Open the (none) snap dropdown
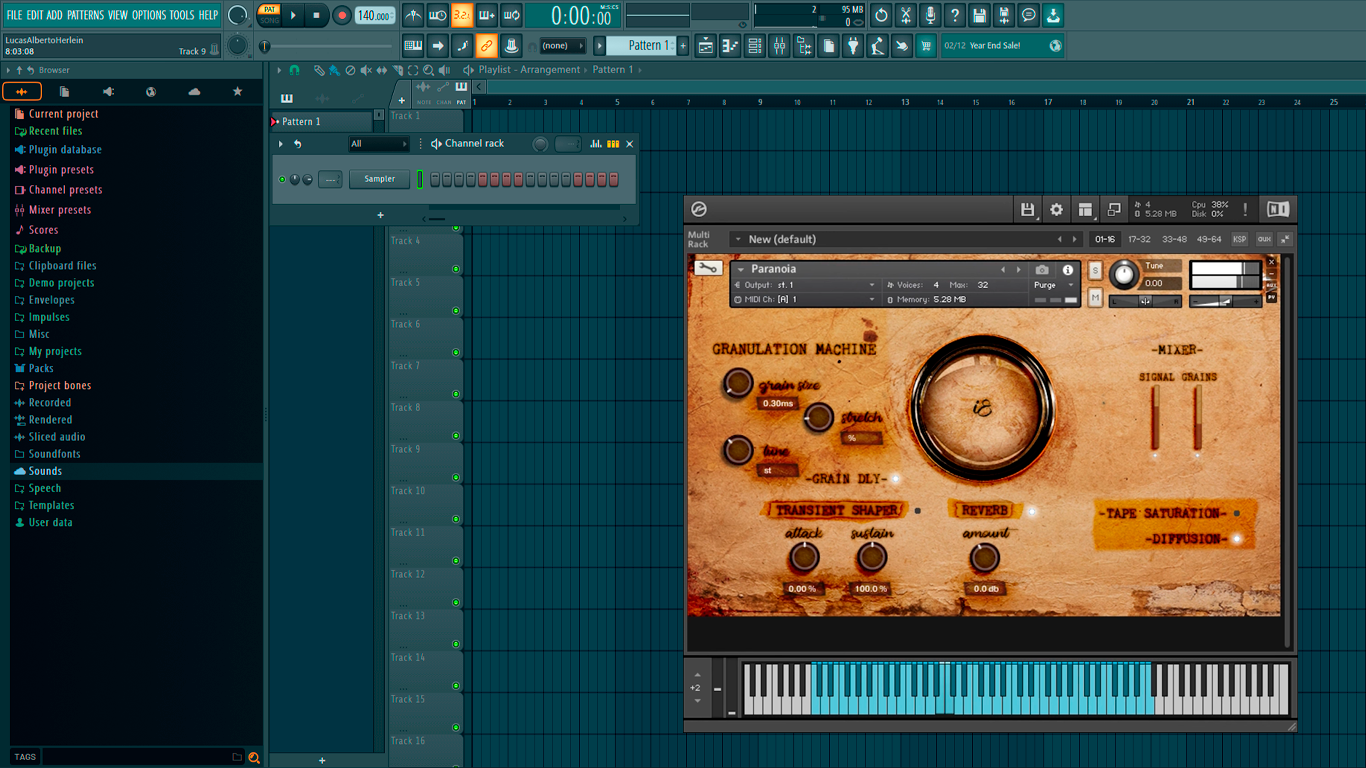The height and width of the screenshot is (768, 1366). (562, 45)
